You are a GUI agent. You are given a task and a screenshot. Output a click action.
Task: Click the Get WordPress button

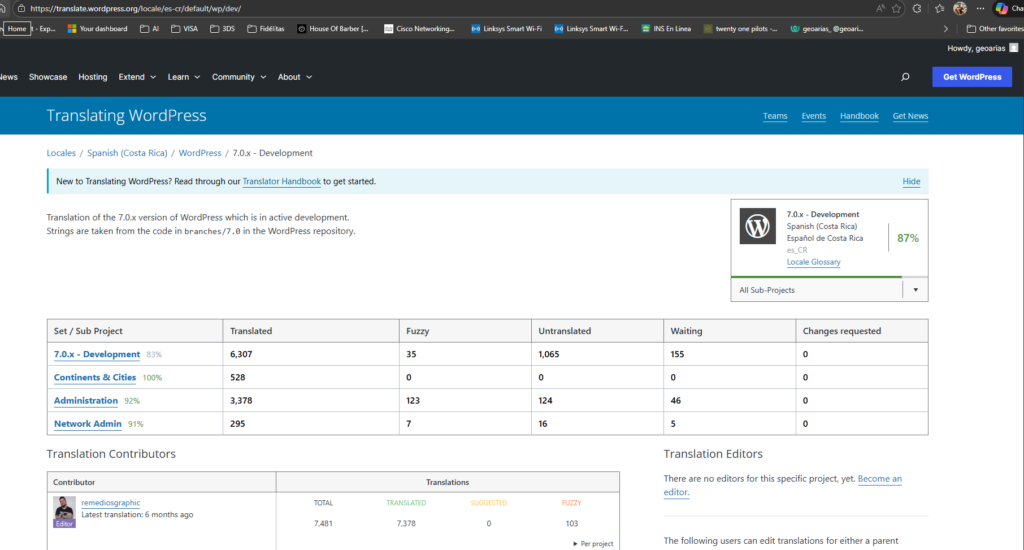[x=971, y=77]
